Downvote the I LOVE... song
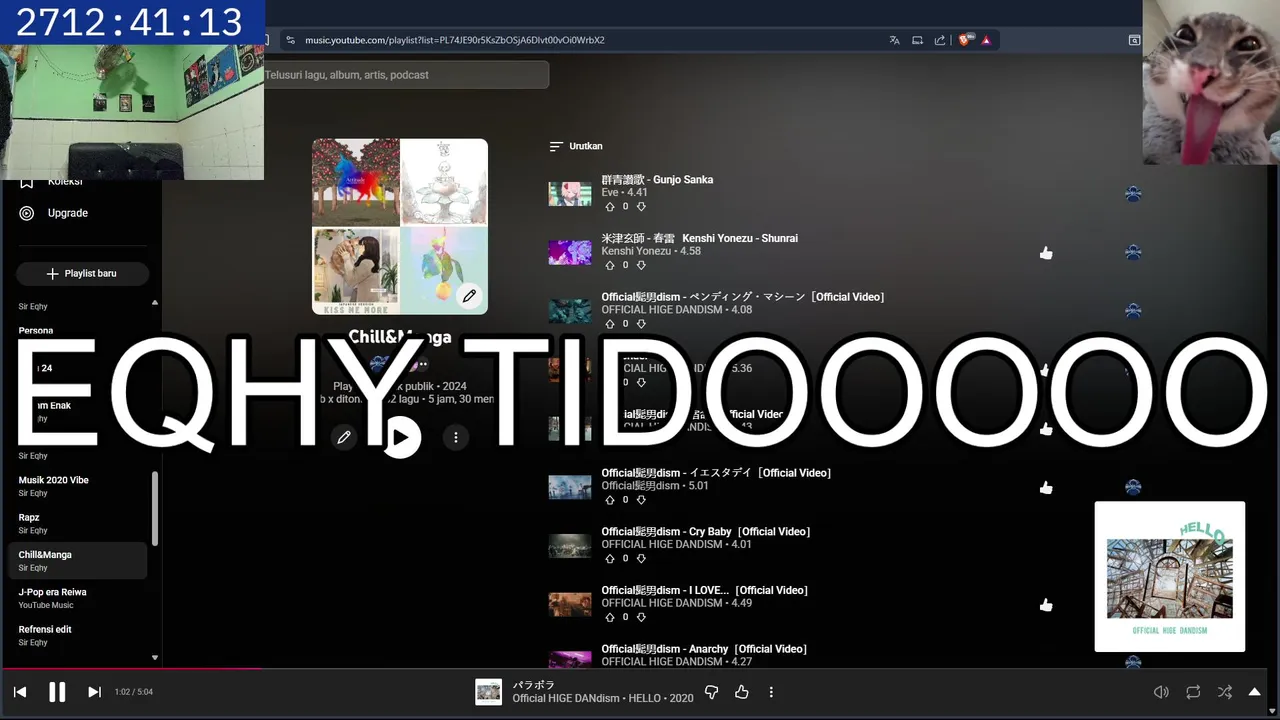Image resolution: width=1280 pixels, height=720 pixels. click(x=641, y=617)
